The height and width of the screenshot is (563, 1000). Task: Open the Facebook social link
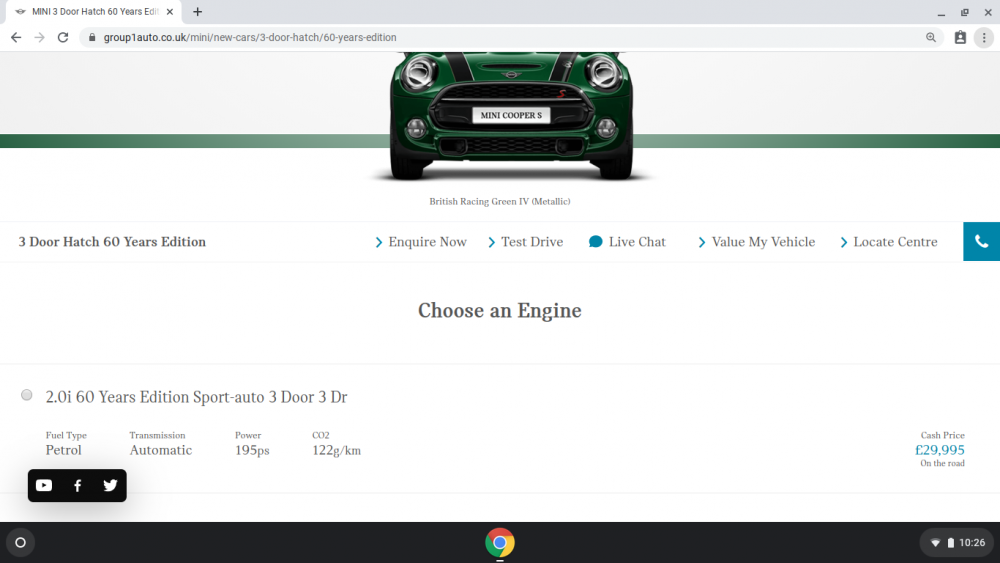tap(77, 486)
